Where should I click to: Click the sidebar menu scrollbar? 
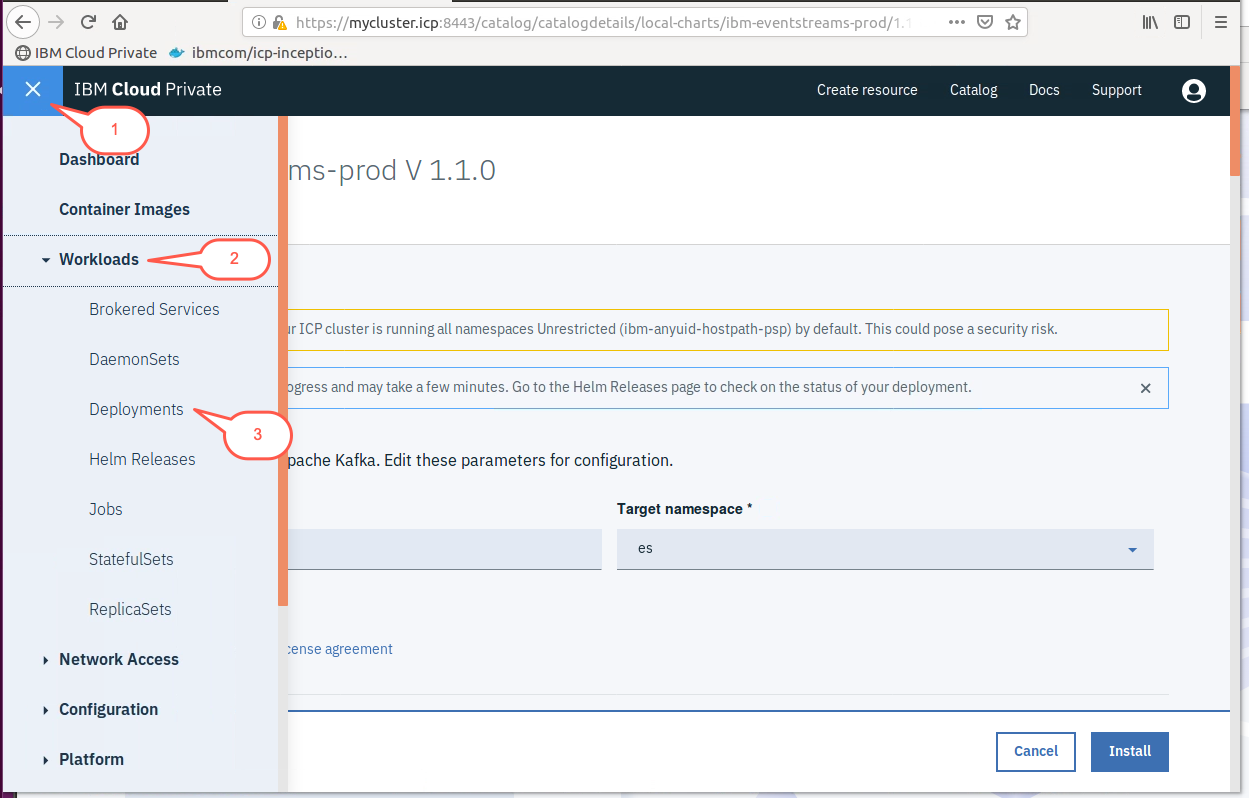(283, 360)
